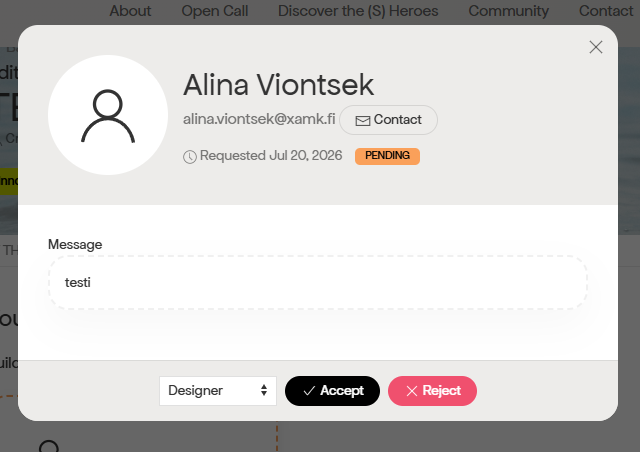Click the envelope icon beside Contact
640x452 pixels.
point(362,120)
